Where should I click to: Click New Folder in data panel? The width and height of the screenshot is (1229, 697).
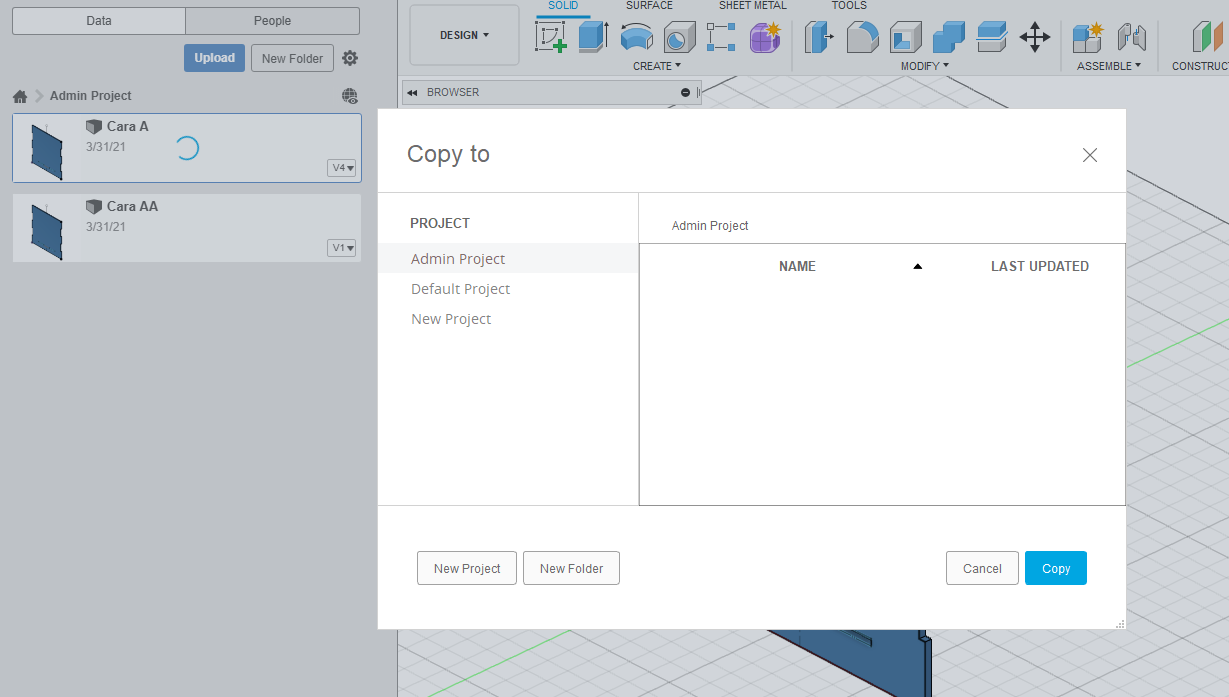point(292,58)
